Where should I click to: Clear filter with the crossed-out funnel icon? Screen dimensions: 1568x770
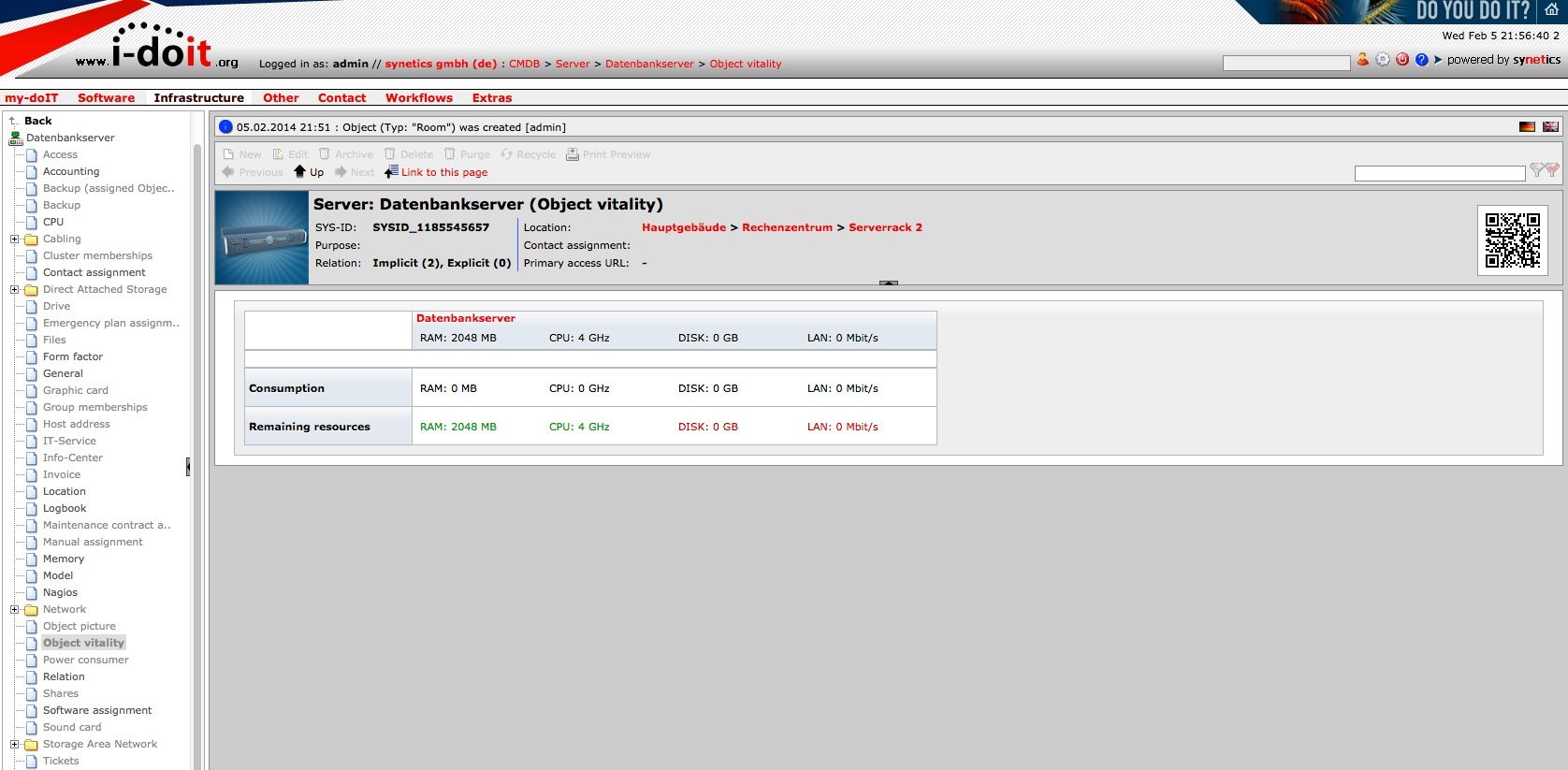tap(1552, 170)
